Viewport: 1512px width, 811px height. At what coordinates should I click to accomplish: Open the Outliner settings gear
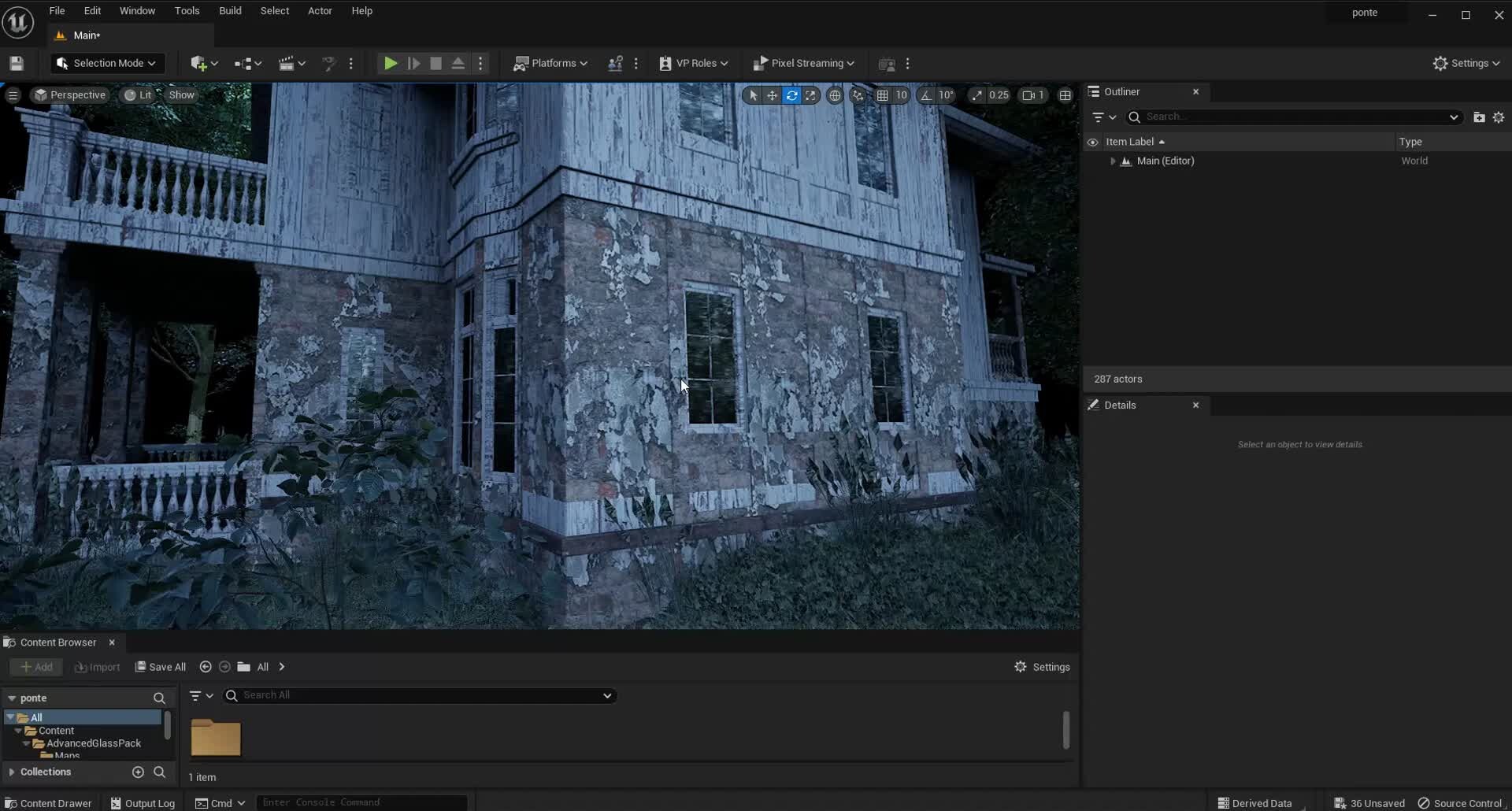pos(1499,117)
